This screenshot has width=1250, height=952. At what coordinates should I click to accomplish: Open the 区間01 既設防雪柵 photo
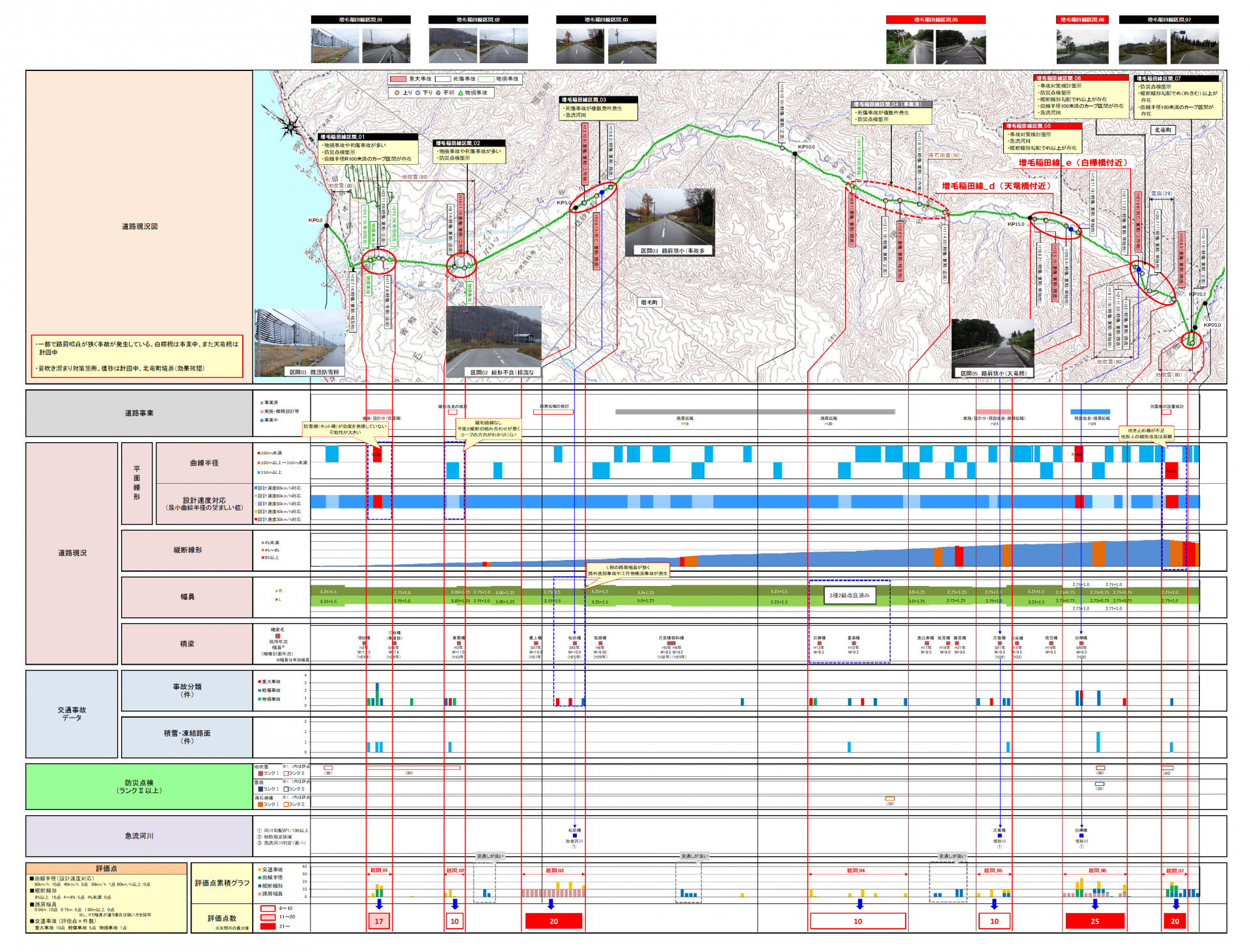pyautogui.click(x=300, y=343)
